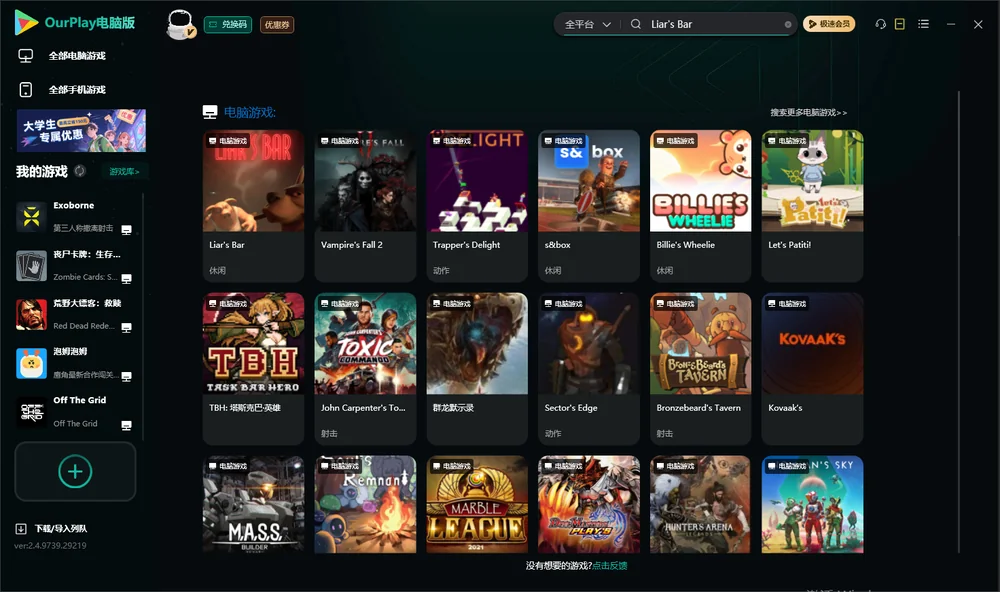Click 搜索更多电脑游戏>> link

pos(808,112)
